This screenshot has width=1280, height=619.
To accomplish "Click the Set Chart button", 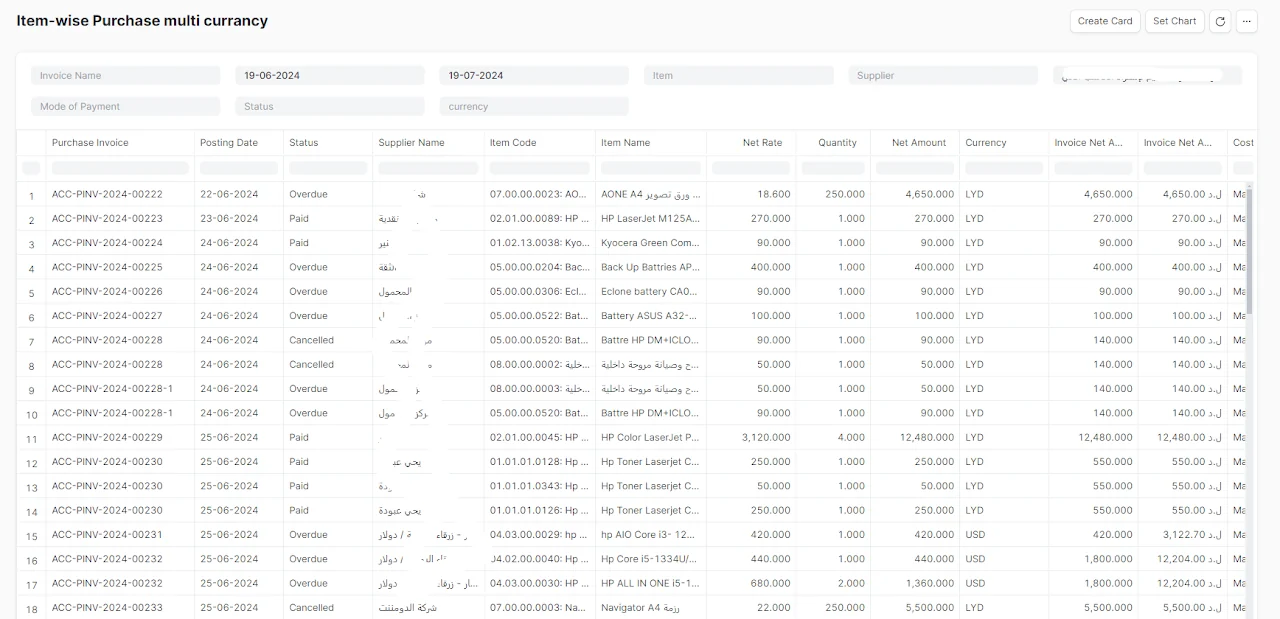I will point(1174,21).
